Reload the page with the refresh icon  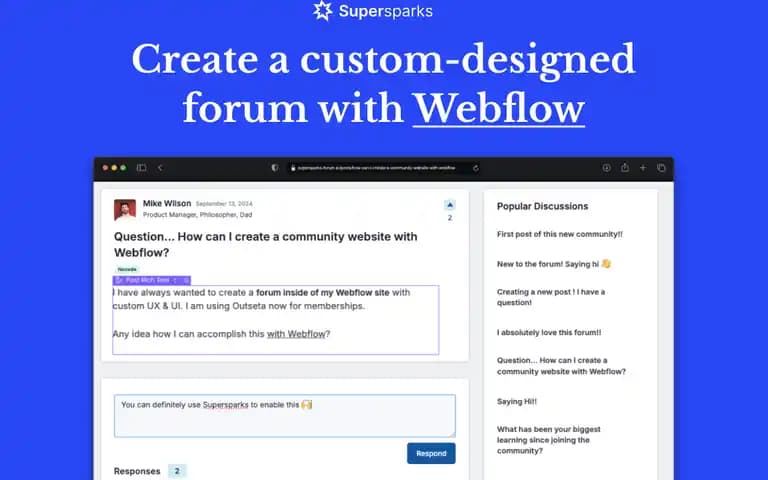[475, 168]
